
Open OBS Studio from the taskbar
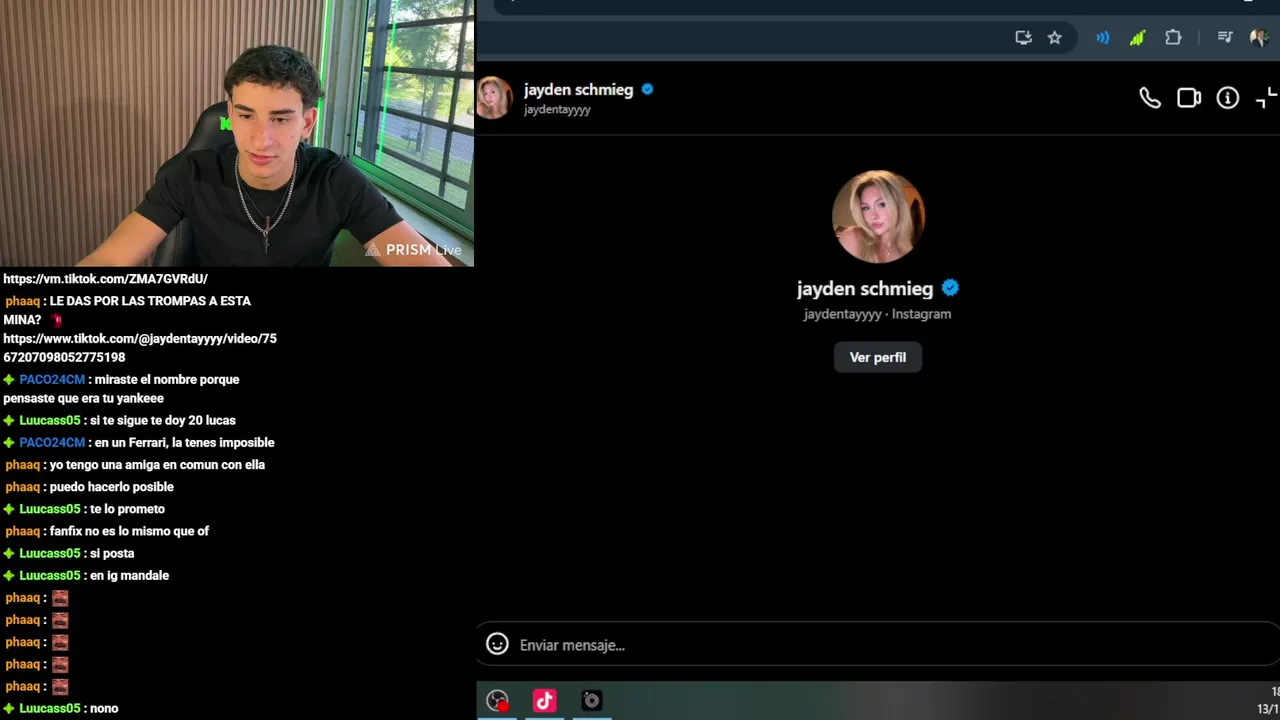point(497,701)
